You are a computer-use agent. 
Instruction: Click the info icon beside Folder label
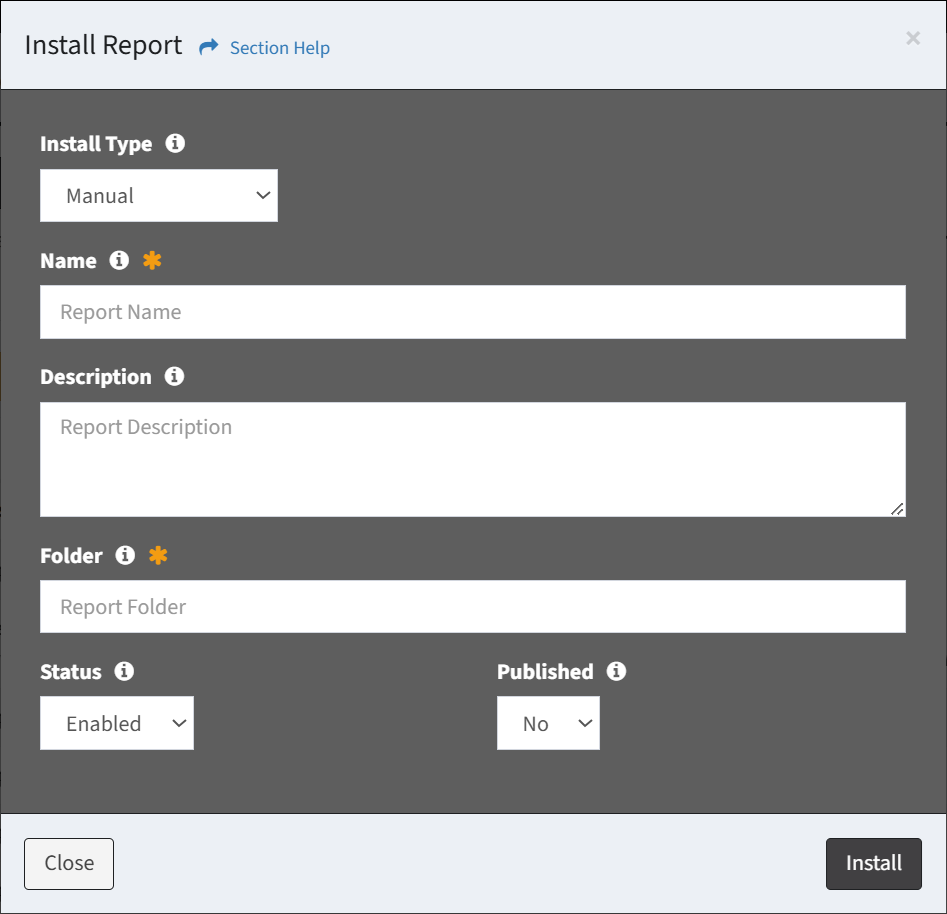[x=125, y=555]
